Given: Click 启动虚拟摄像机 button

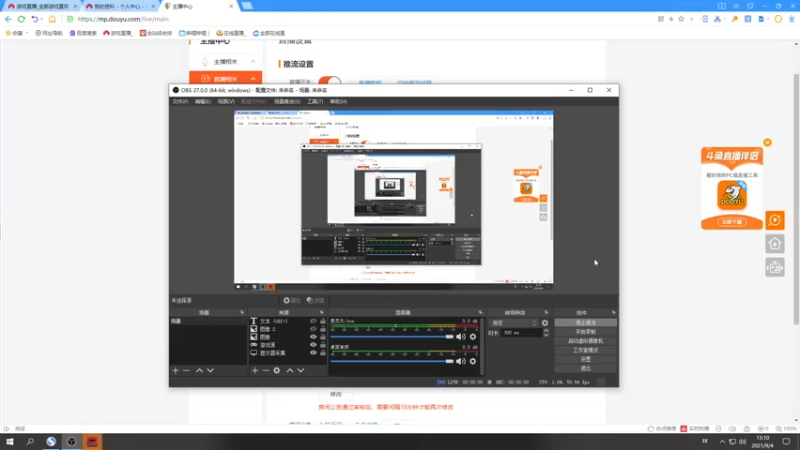Looking at the screenshot, I should coord(585,341).
